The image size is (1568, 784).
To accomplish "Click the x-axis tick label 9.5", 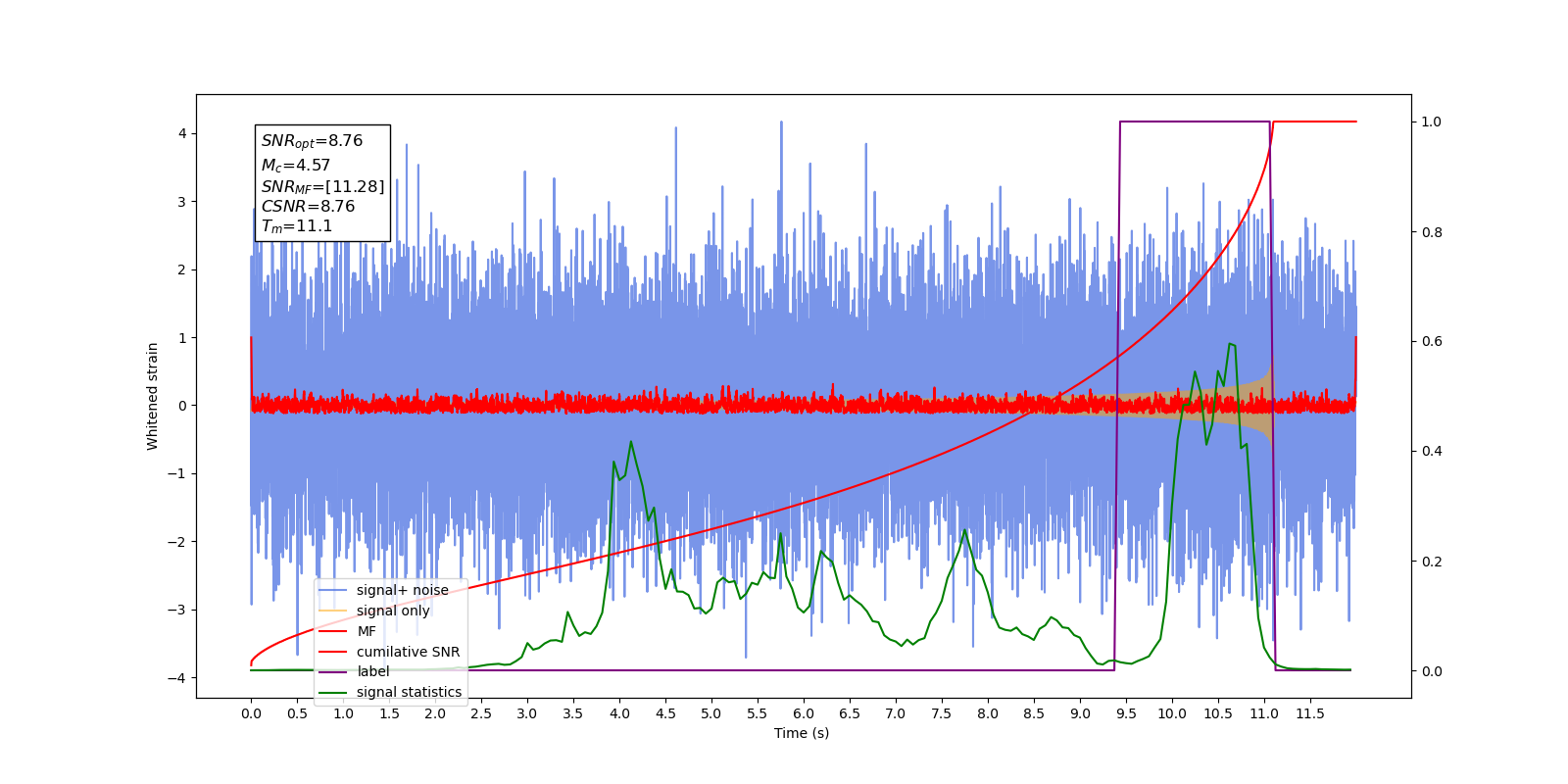I will click(1126, 713).
